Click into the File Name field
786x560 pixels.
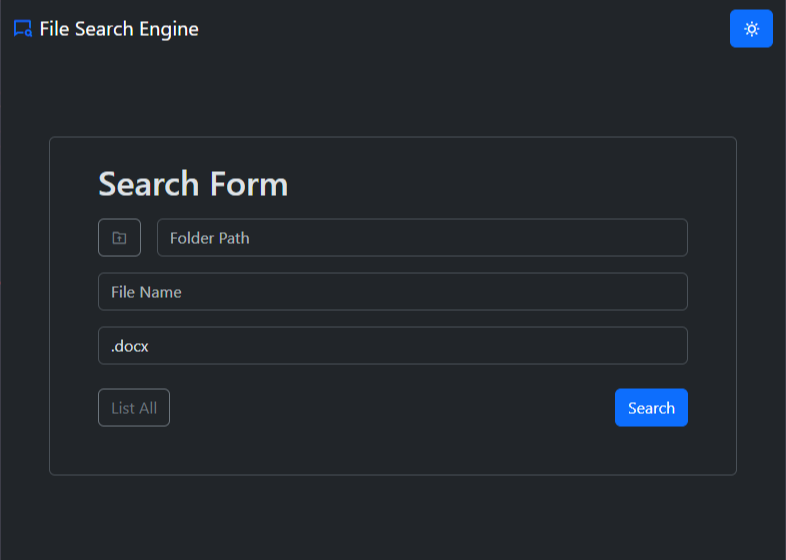[392, 292]
